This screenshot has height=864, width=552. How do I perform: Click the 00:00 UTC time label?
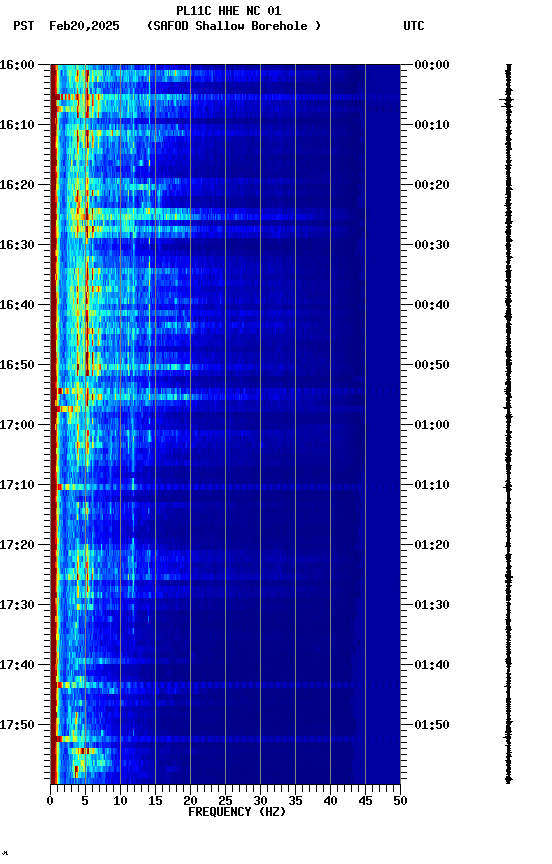[x=432, y=65]
